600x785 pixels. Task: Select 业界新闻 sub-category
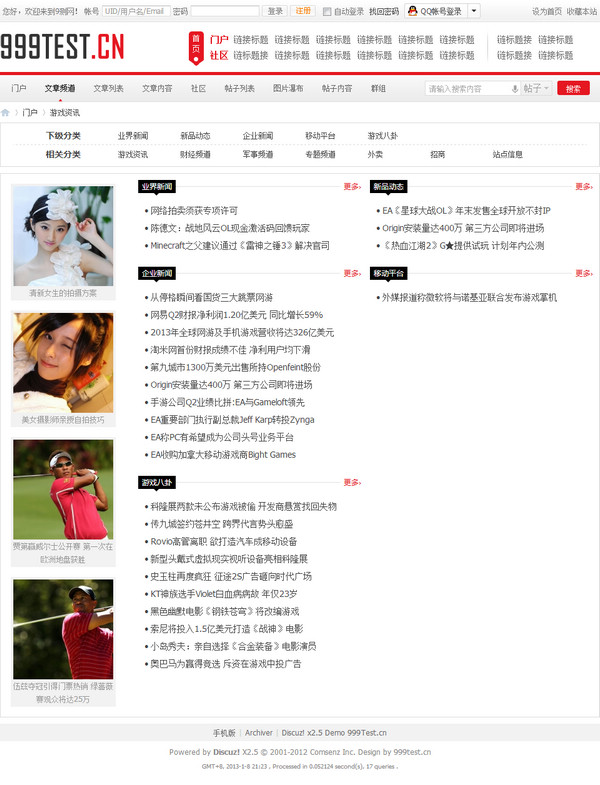[x=133, y=136]
